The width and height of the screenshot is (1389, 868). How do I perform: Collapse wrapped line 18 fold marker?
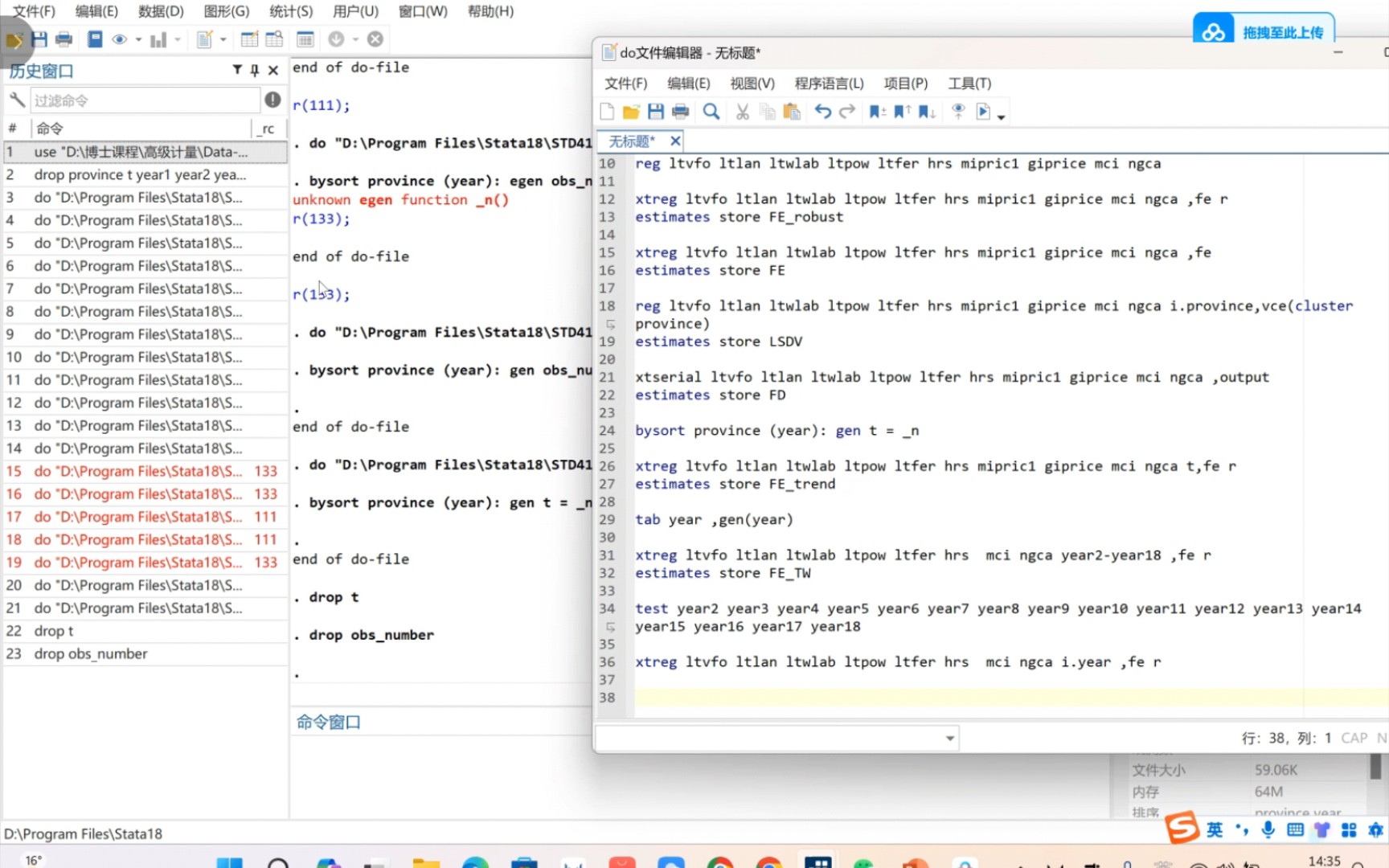[611, 324]
